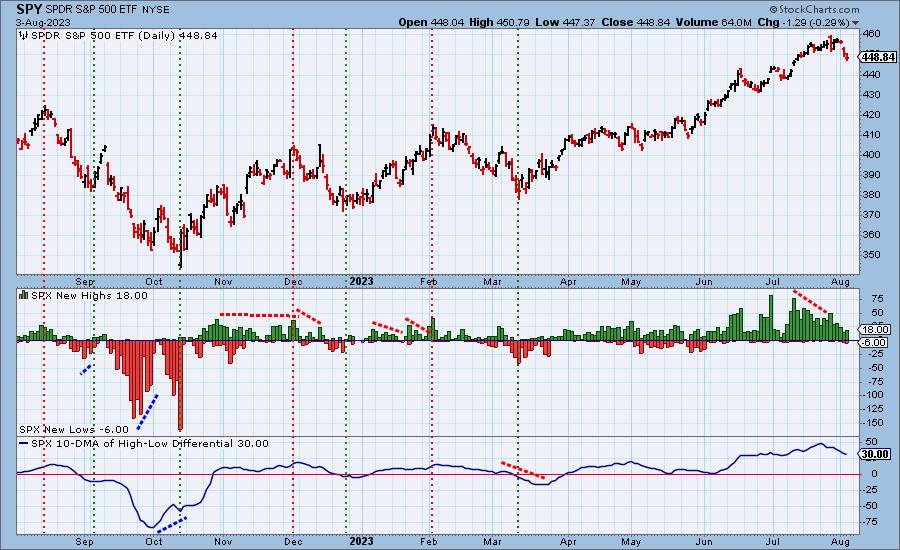Image resolution: width=900 pixels, height=550 pixels.
Task: Click the 460 price axis label
Action: click(871, 34)
